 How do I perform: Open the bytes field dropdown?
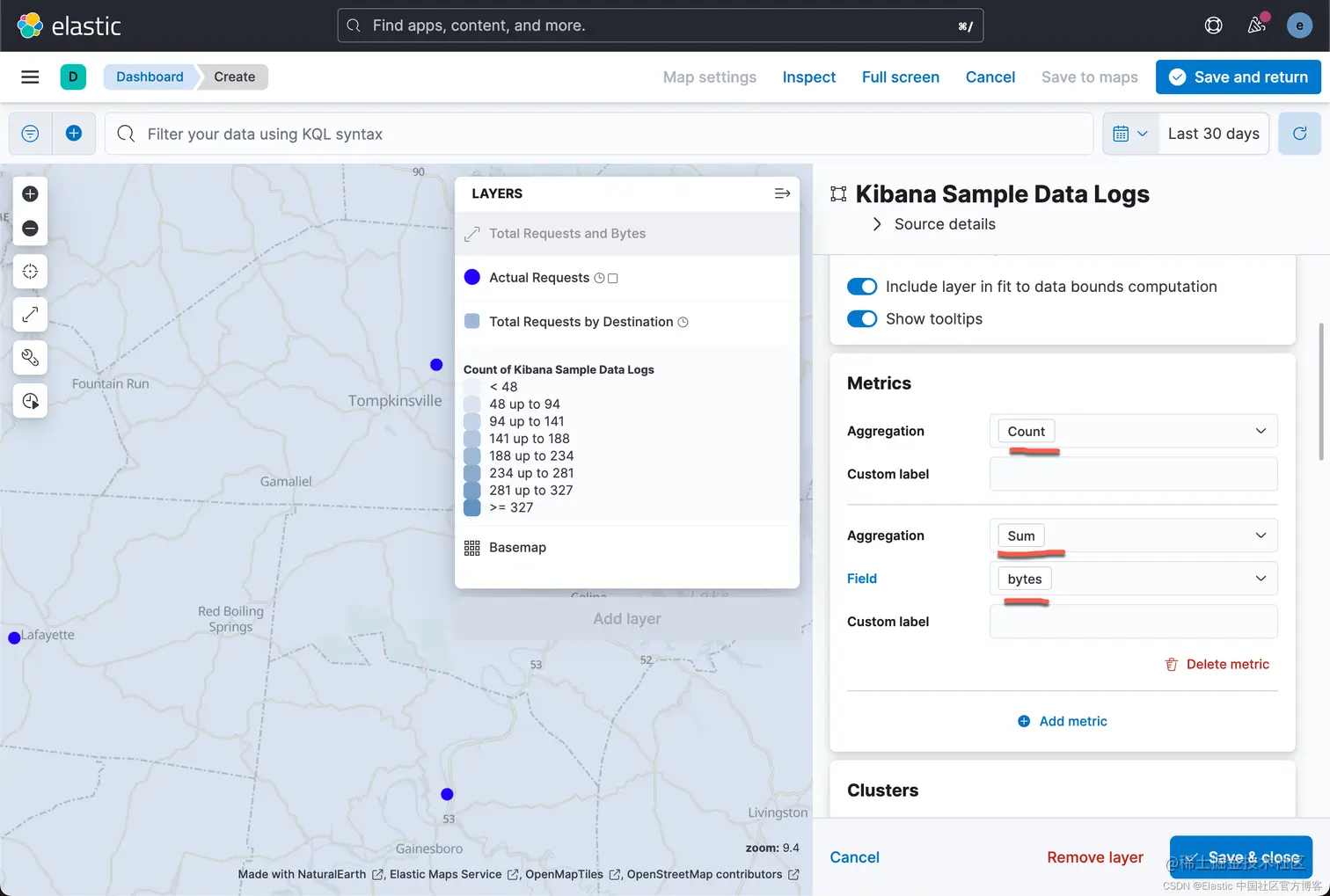1133,579
